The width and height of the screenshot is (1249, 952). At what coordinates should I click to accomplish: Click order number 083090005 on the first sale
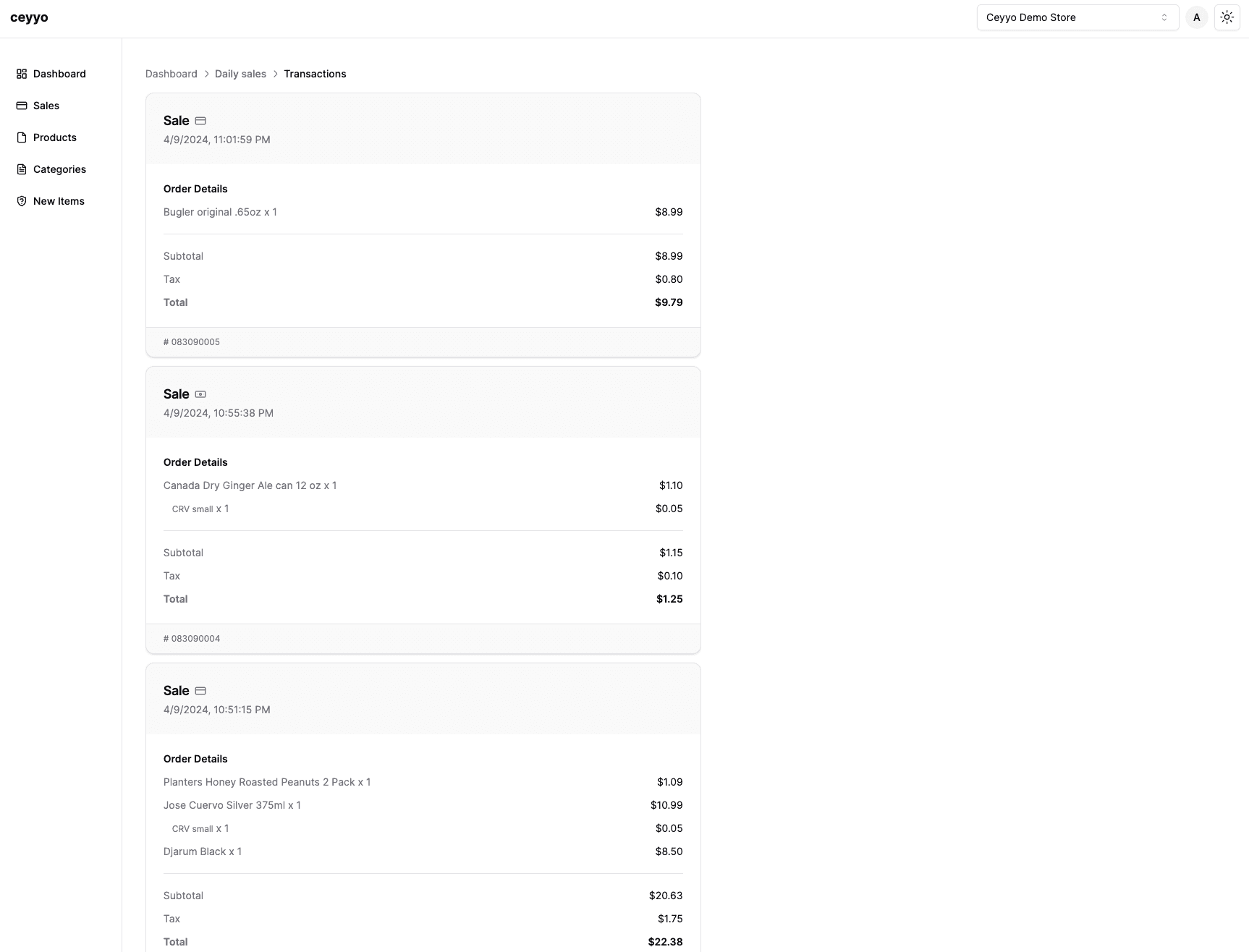[192, 341]
